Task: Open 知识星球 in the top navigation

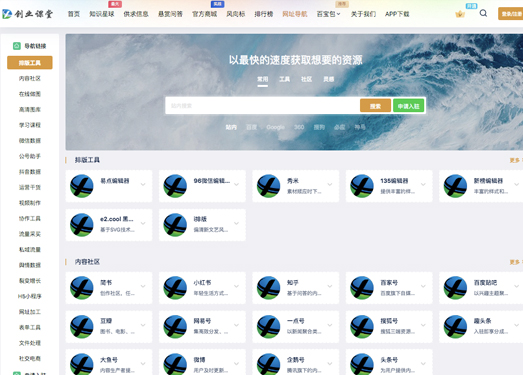Action: tap(102, 14)
